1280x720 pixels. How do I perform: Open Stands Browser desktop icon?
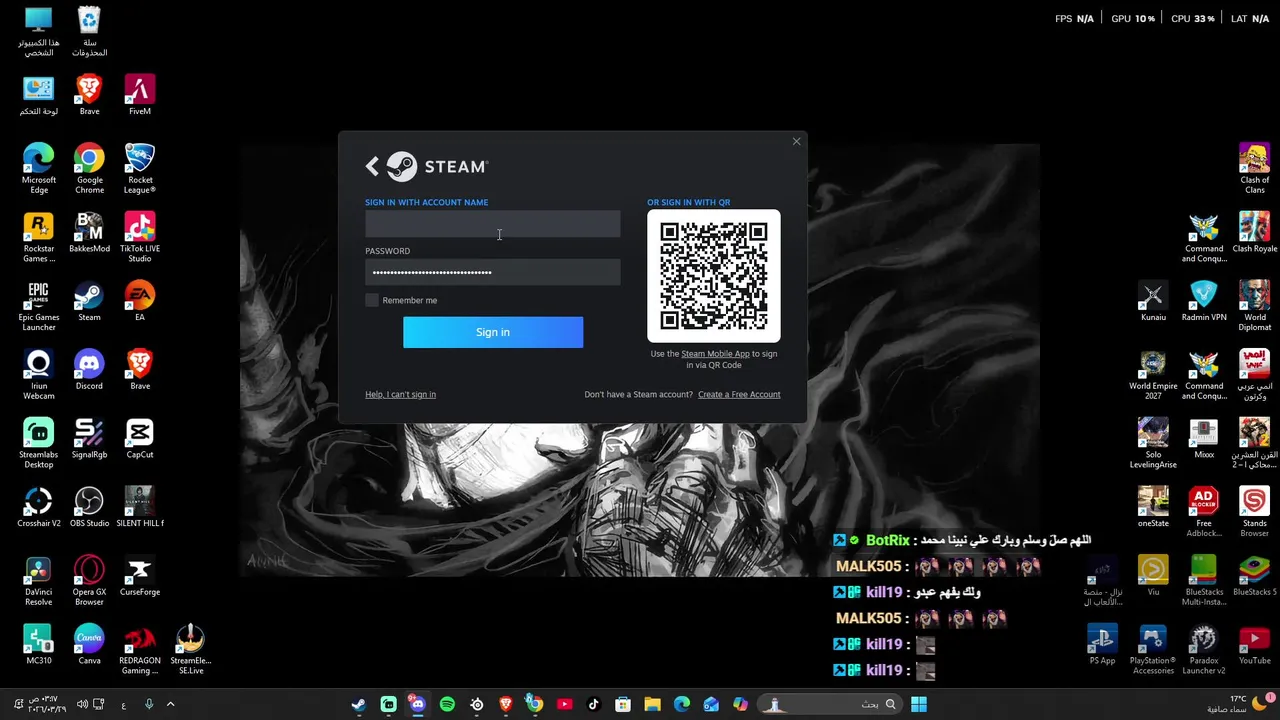coord(1254,512)
